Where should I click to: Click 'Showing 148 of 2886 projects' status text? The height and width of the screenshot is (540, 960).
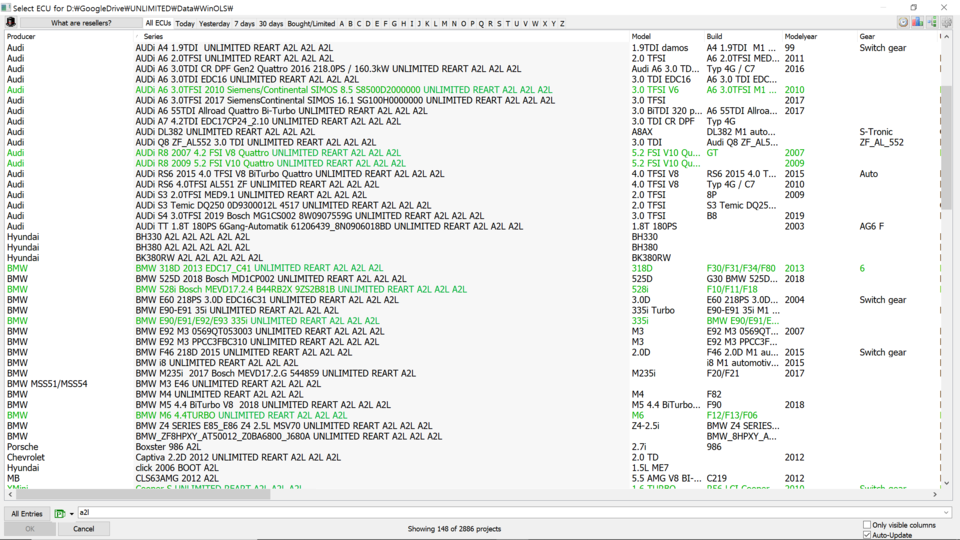[454, 528]
